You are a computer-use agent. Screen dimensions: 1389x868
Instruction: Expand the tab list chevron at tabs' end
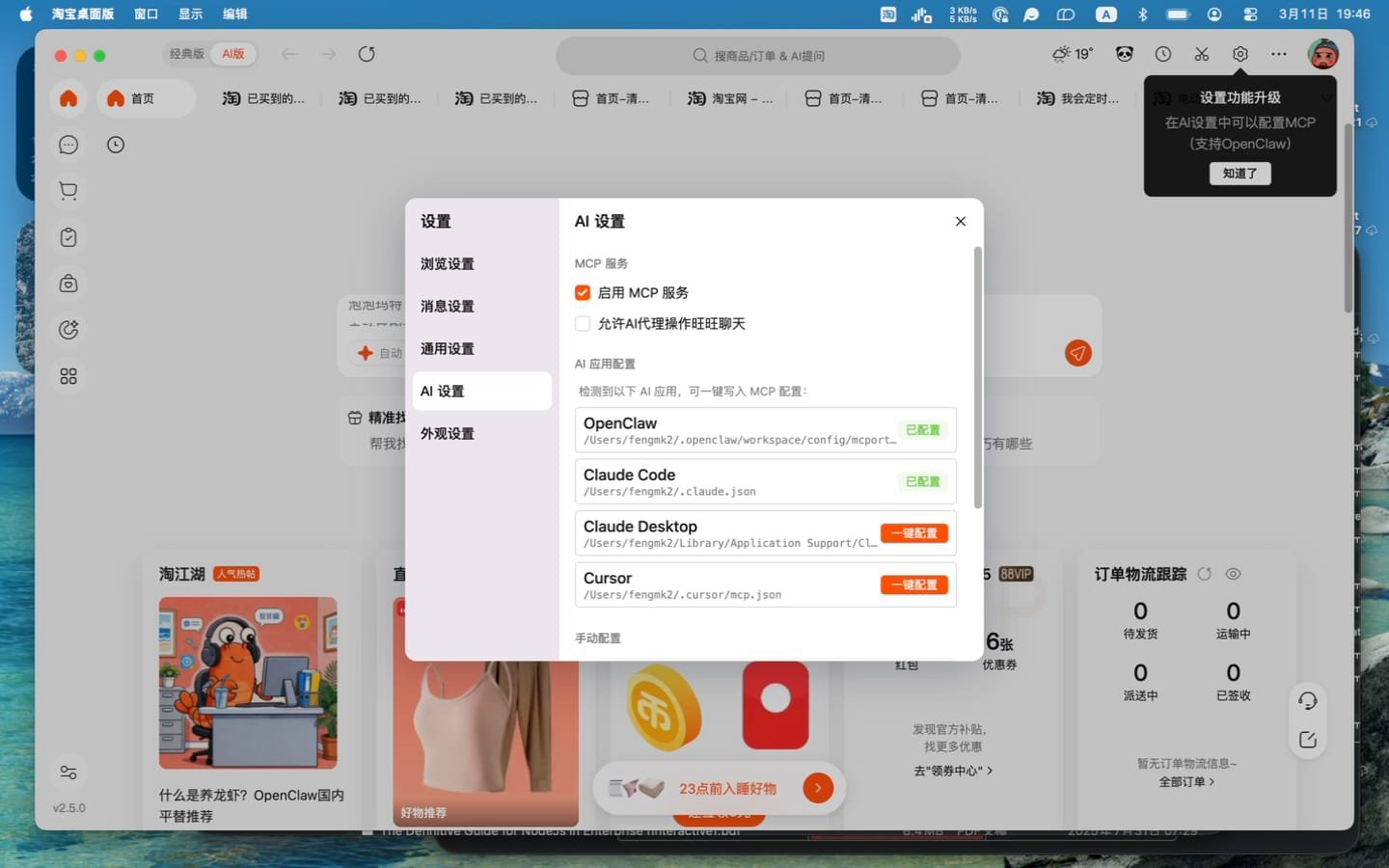(1327, 98)
